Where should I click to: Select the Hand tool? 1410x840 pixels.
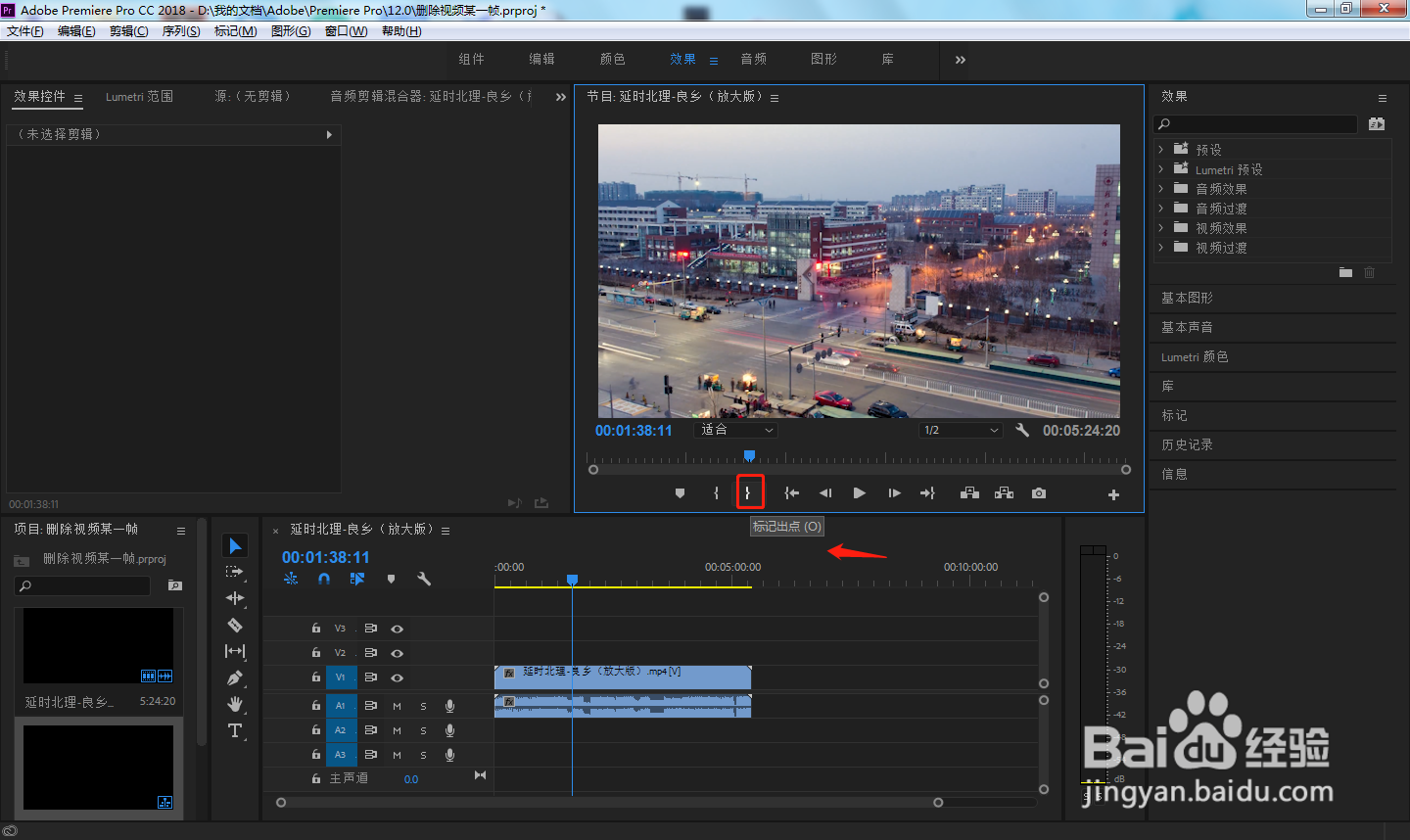(x=235, y=704)
